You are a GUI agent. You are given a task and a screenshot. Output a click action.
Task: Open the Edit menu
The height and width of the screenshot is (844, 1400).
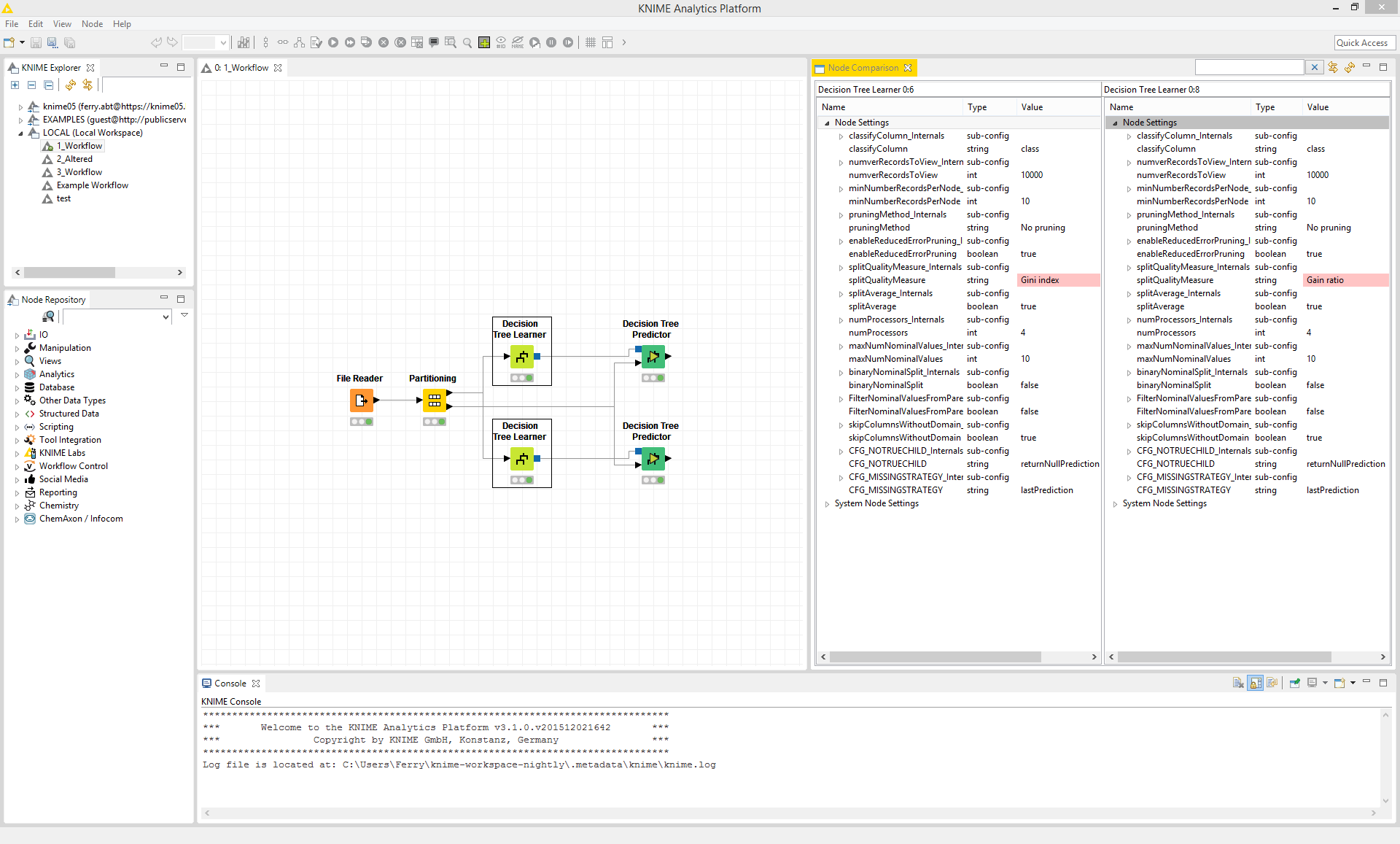point(36,24)
